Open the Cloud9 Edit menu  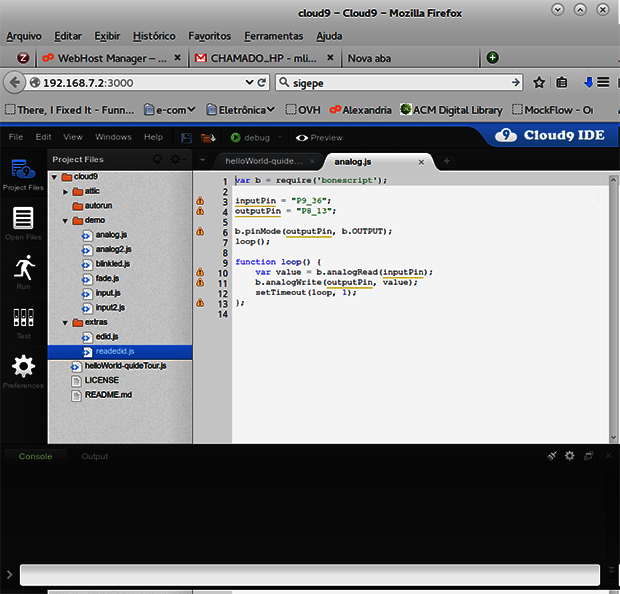coord(43,137)
